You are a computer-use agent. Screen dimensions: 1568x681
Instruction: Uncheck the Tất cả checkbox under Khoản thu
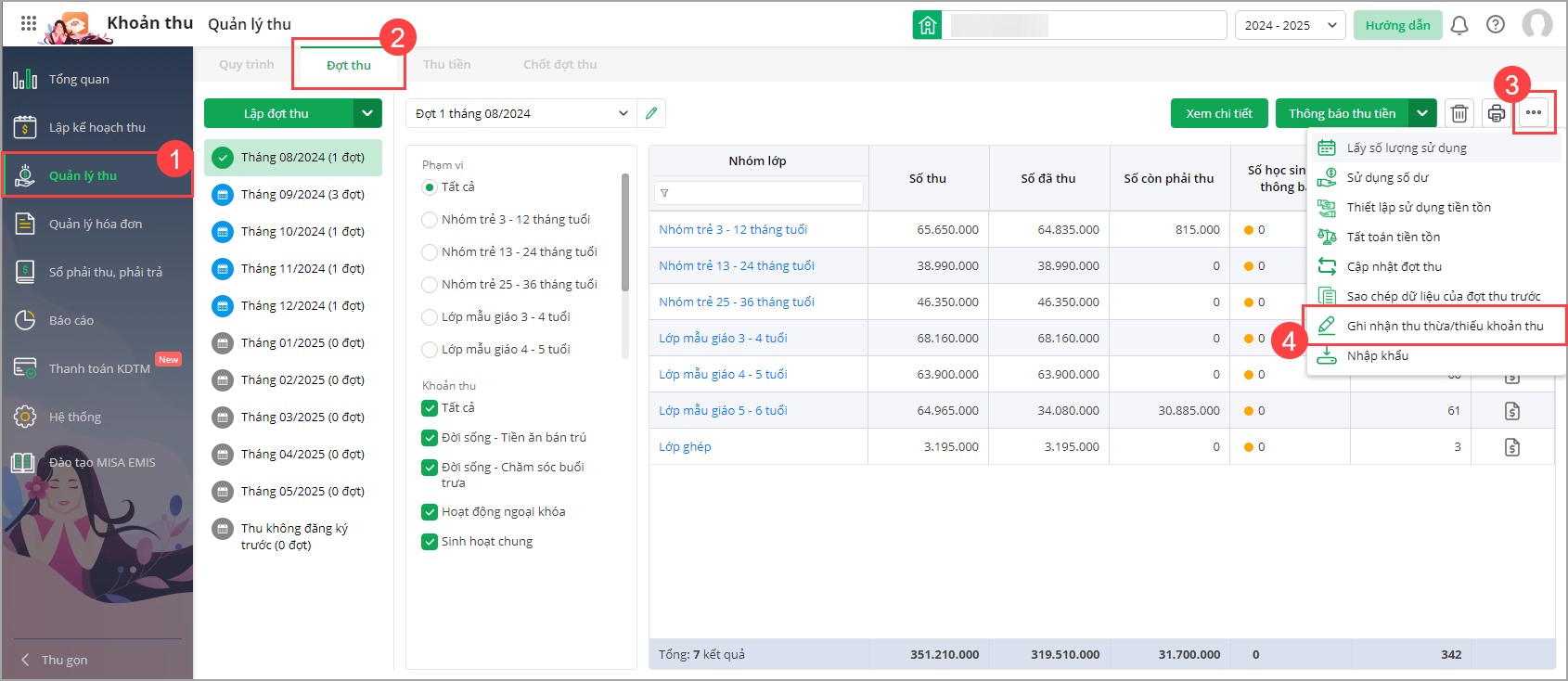430,408
